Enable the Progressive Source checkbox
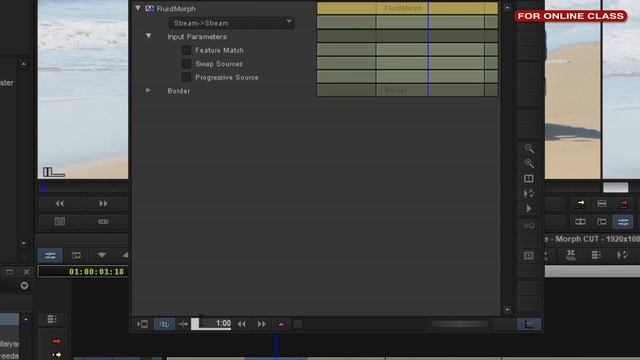 (186, 77)
